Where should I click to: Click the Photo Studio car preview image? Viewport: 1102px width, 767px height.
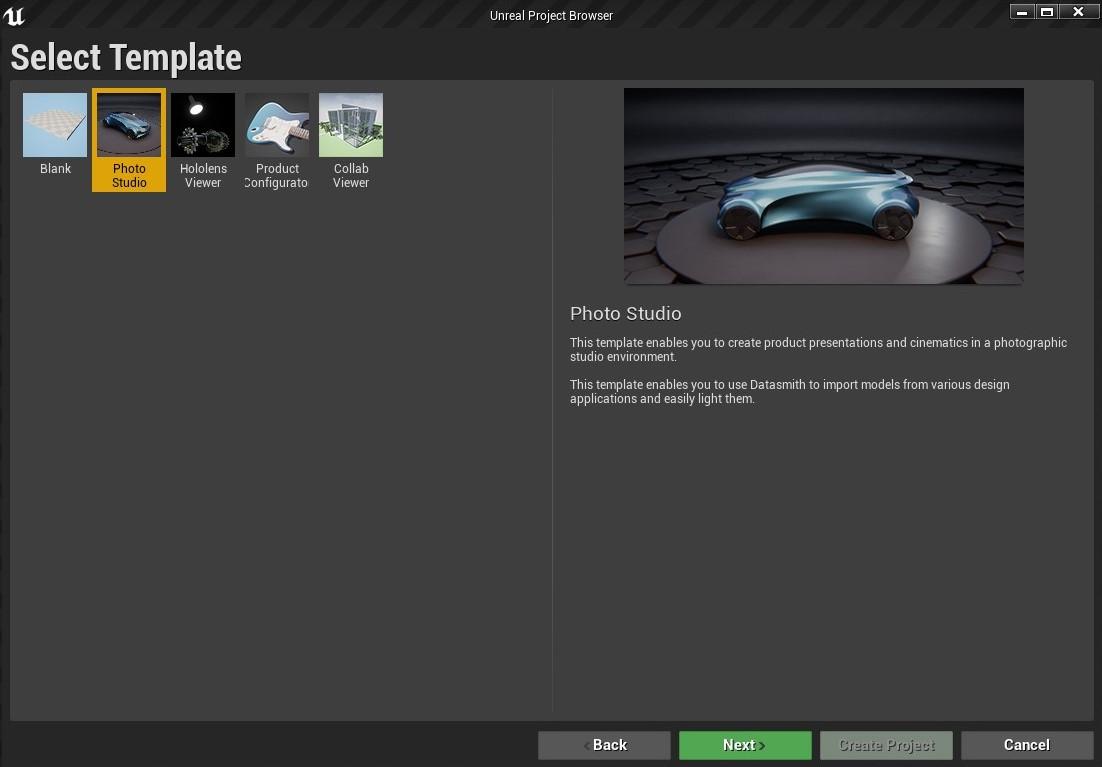[824, 186]
